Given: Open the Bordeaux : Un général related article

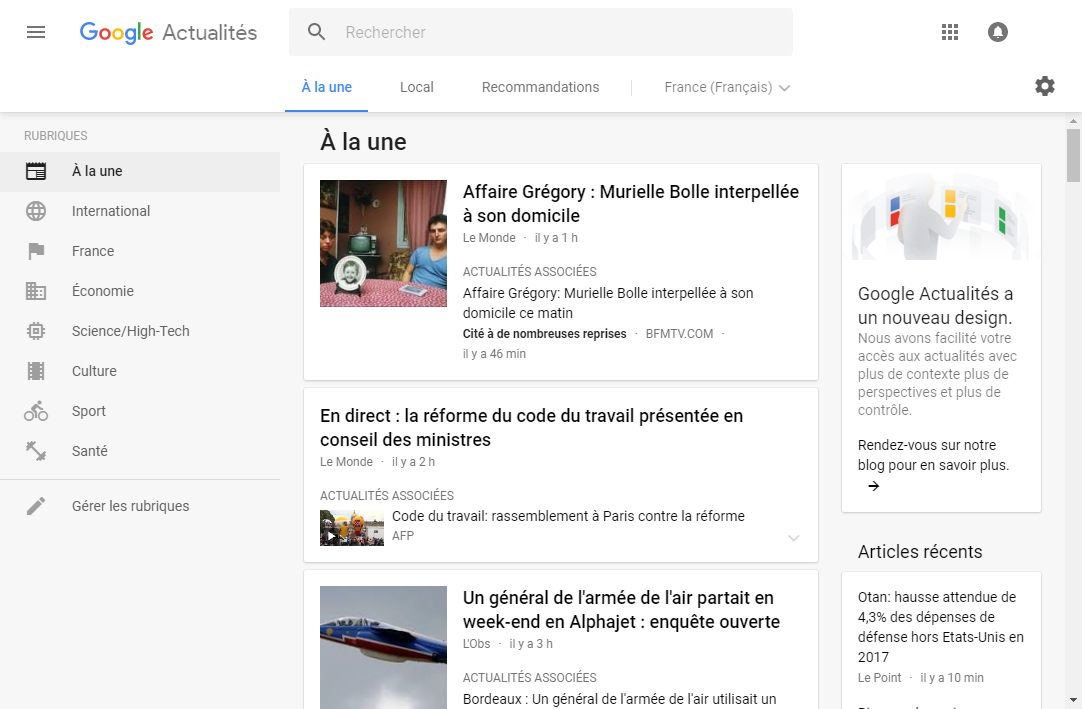Looking at the screenshot, I should (620, 699).
